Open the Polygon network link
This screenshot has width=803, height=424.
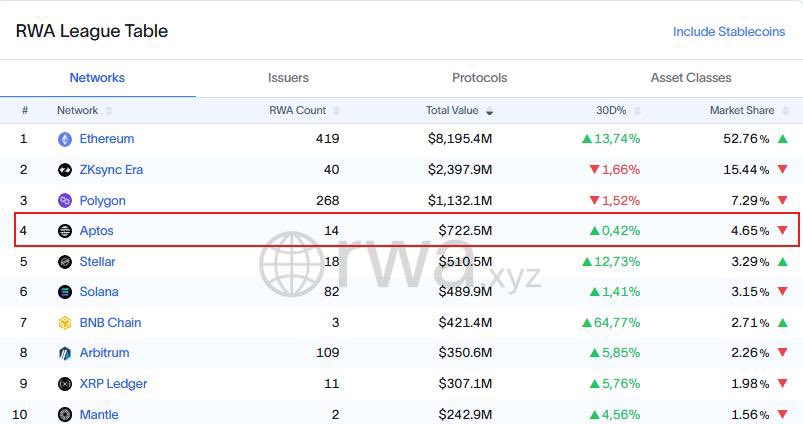click(102, 201)
